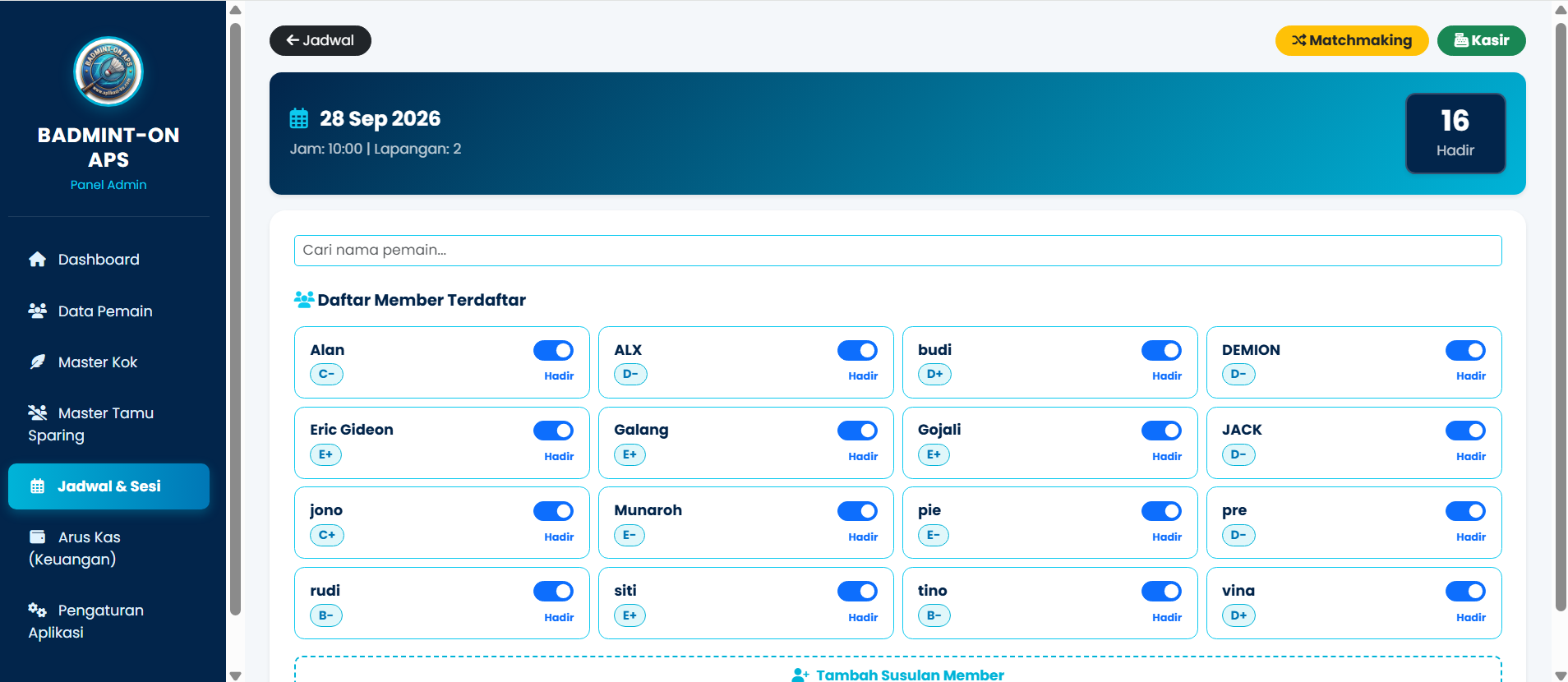Viewport: 1568px width, 682px height.
Task: Go to Data Pemain page
Action: (x=108, y=311)
